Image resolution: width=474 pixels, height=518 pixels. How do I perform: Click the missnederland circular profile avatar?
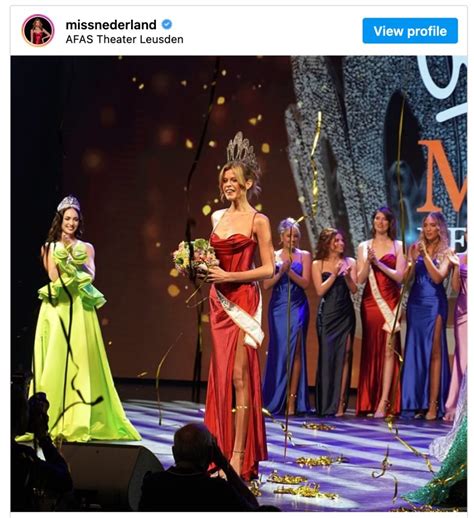click(x=38, y=30)
